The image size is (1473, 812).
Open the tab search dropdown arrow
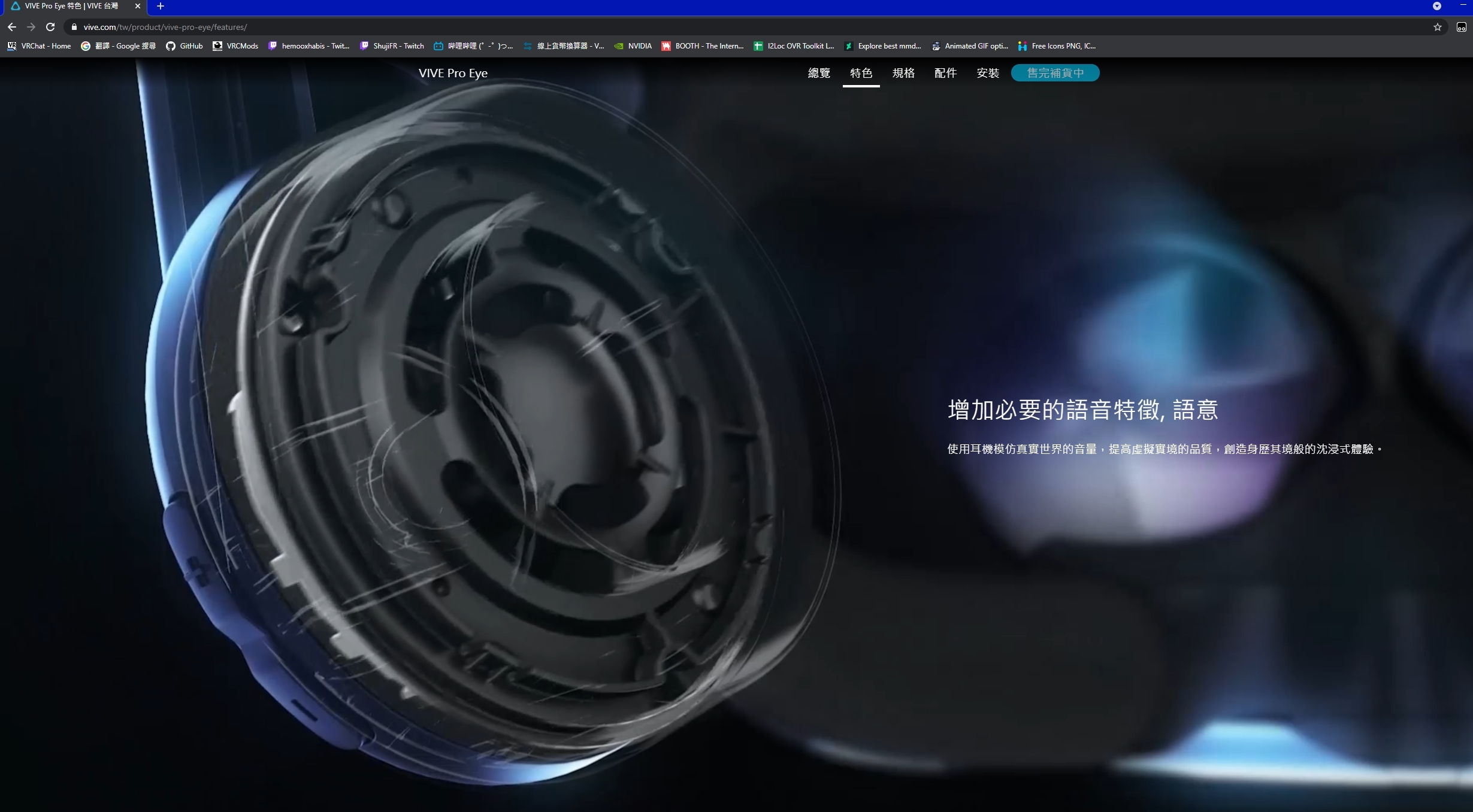1436,6
